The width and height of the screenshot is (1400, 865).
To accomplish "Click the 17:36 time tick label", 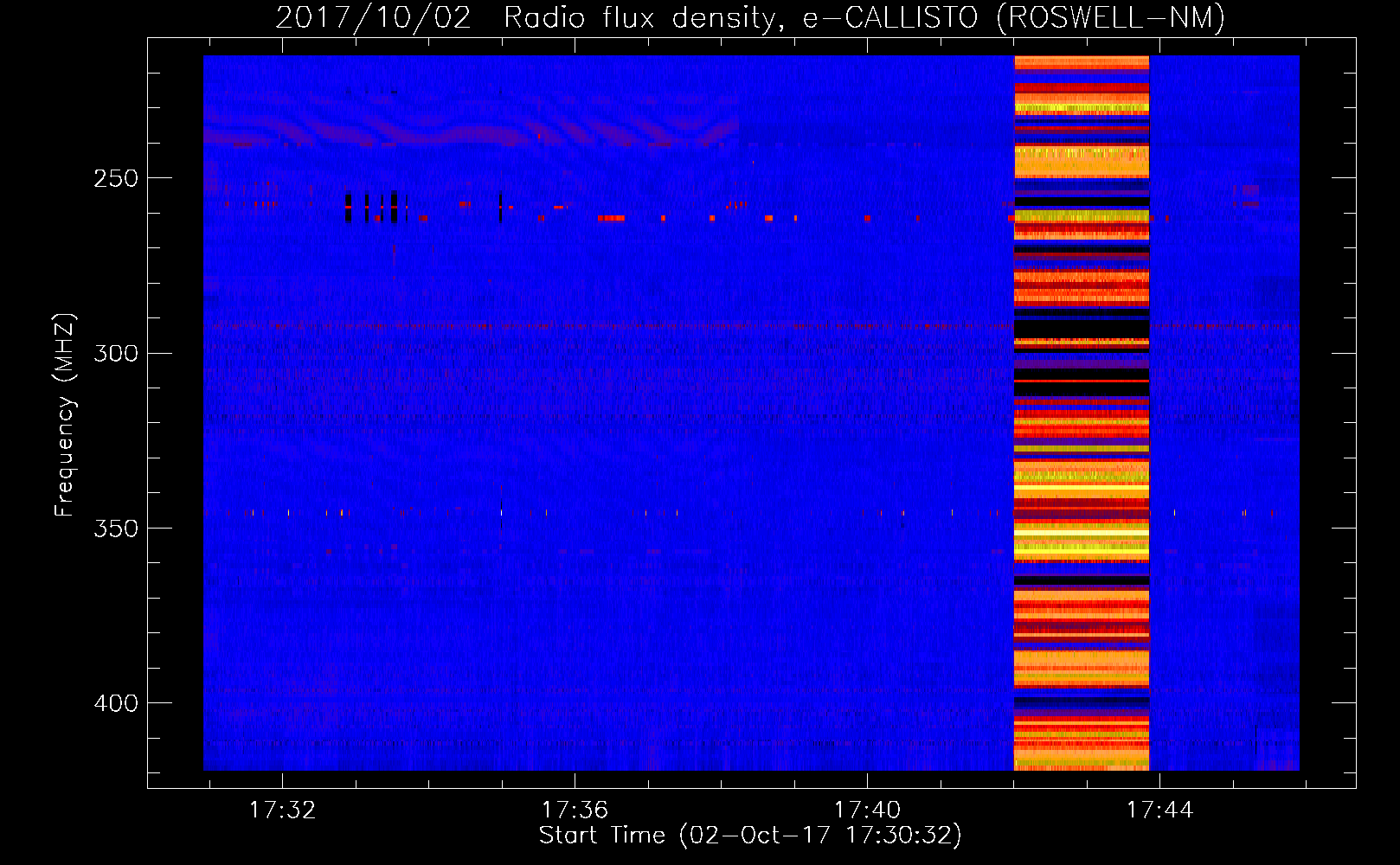I will coord(575,811).
